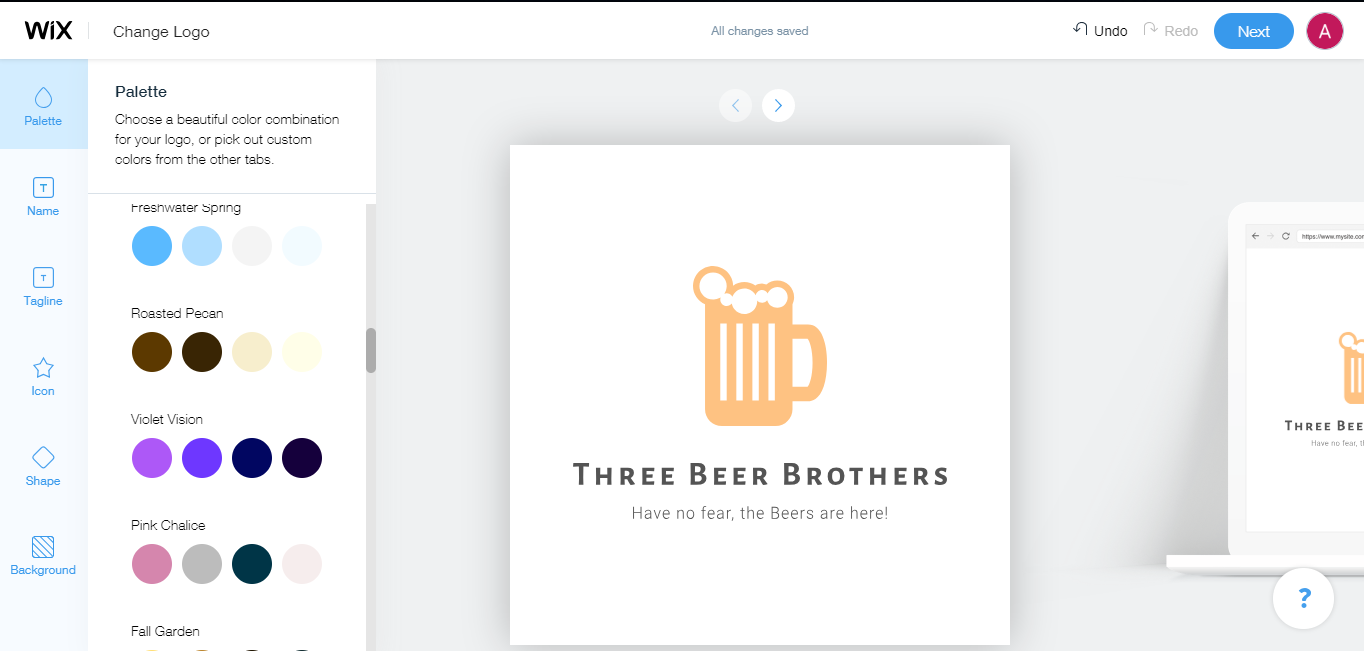The width and height of the screenshot is (1364, 651).
Task: Go back using the left arrow above the logo
Action: point(735,105)
